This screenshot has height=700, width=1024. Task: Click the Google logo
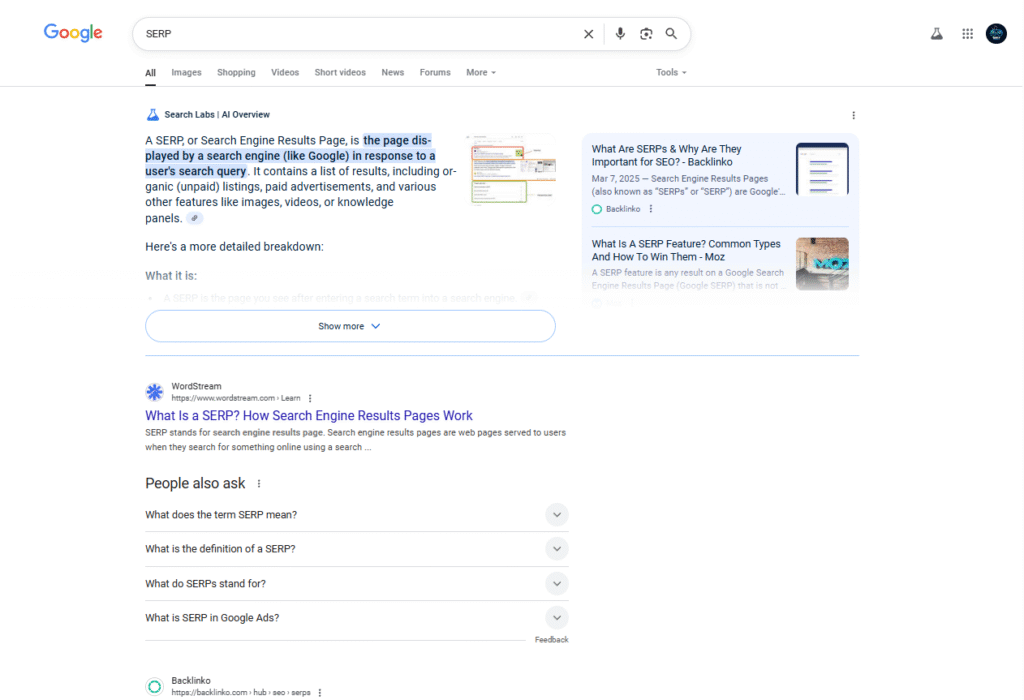pos(72,33)
